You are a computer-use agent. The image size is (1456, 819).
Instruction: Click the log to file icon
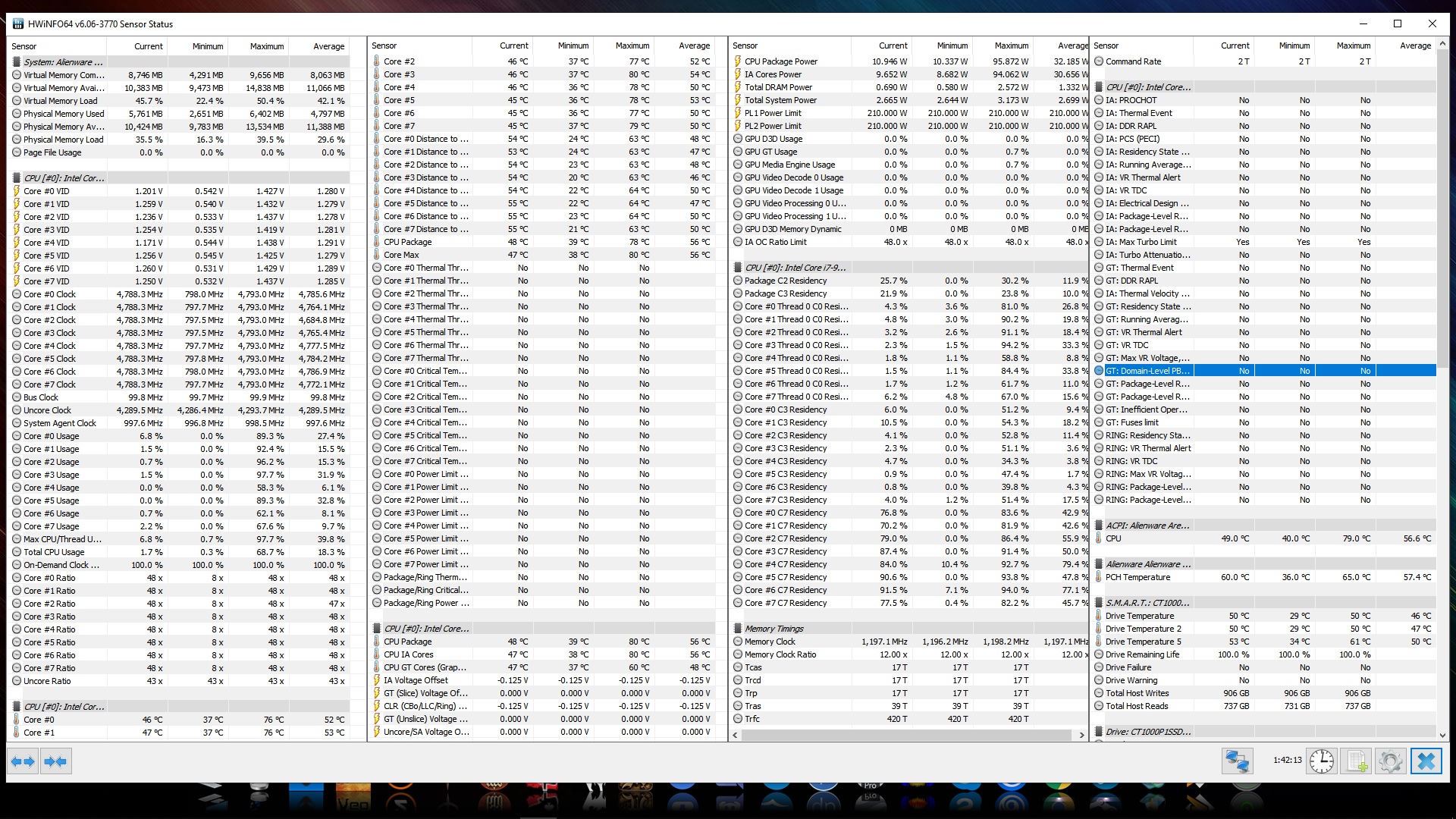pyautogui.click(x=1357, y=761)
